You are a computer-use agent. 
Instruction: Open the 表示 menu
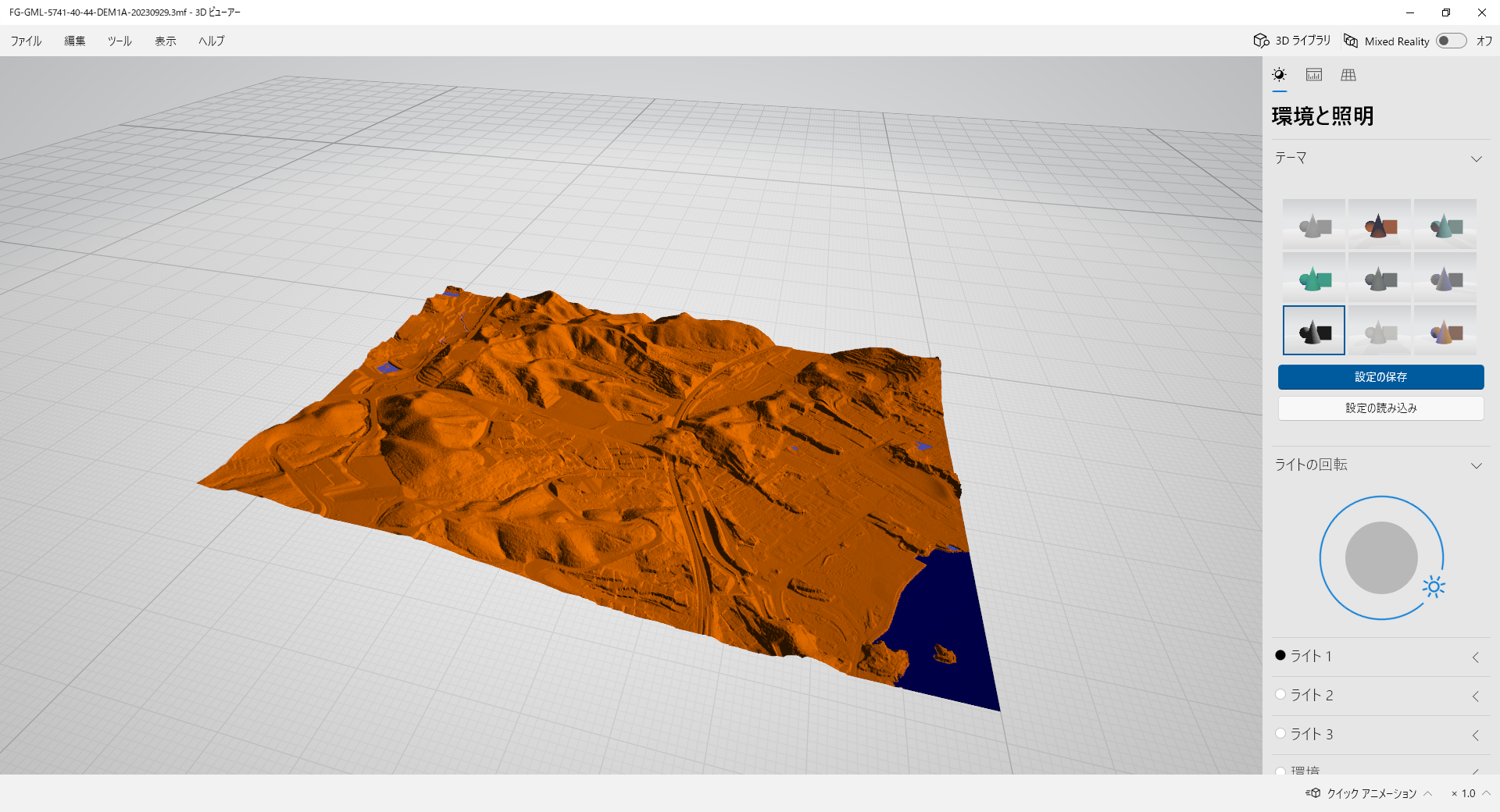tap(165, 41)
